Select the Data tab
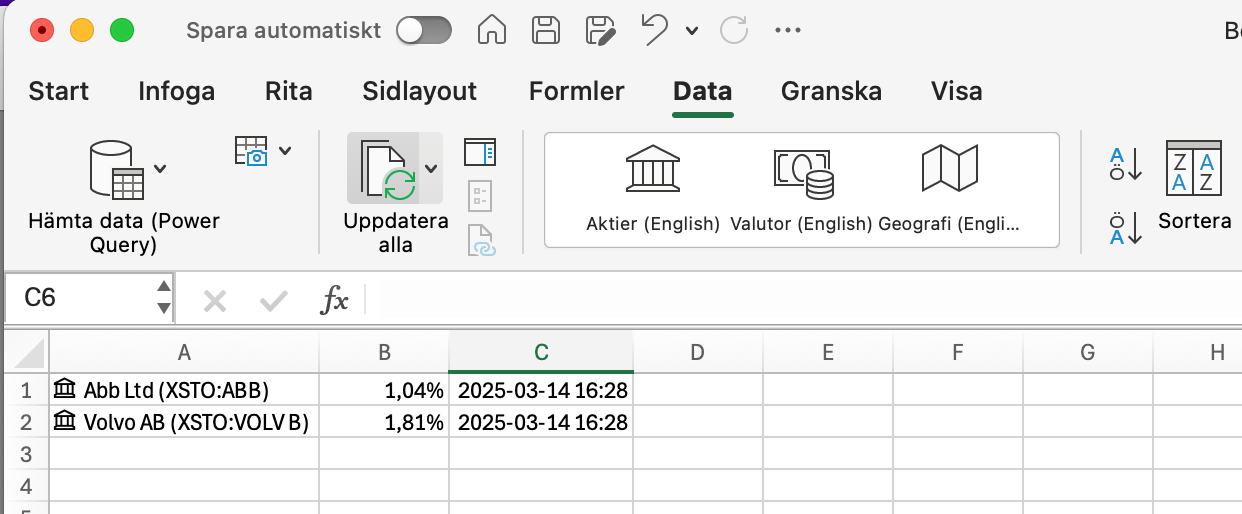 (x=703, y=92)
